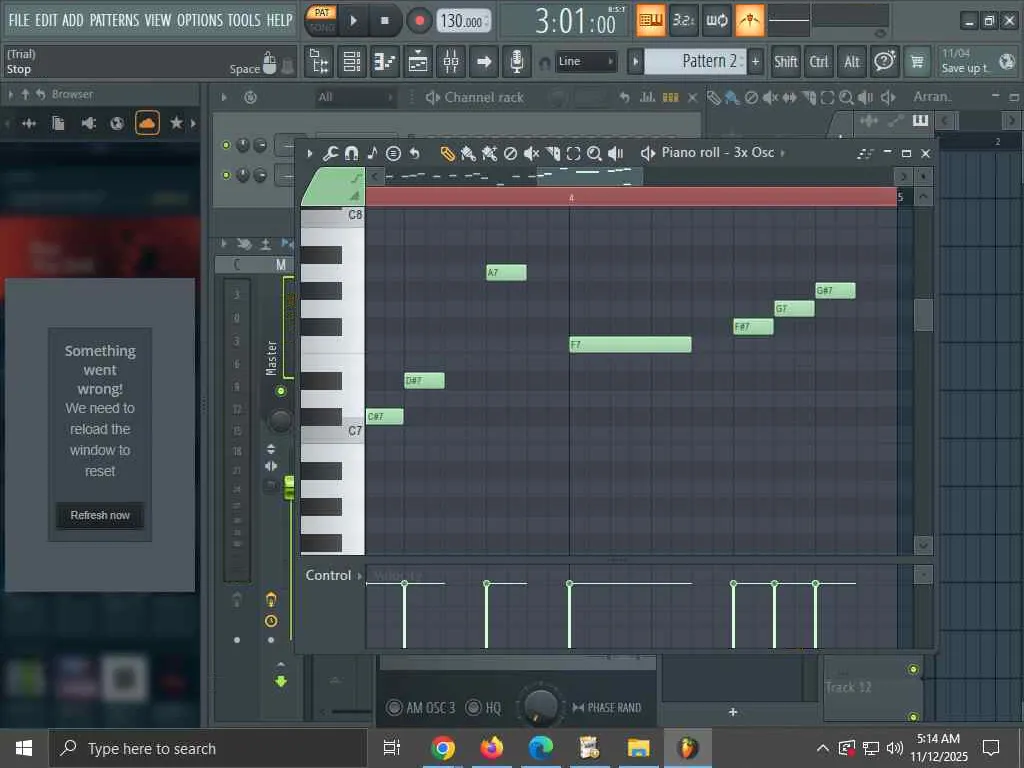Open the Control event editor dropdown arrow
1024x768 pixels.
tap(359, 575)
